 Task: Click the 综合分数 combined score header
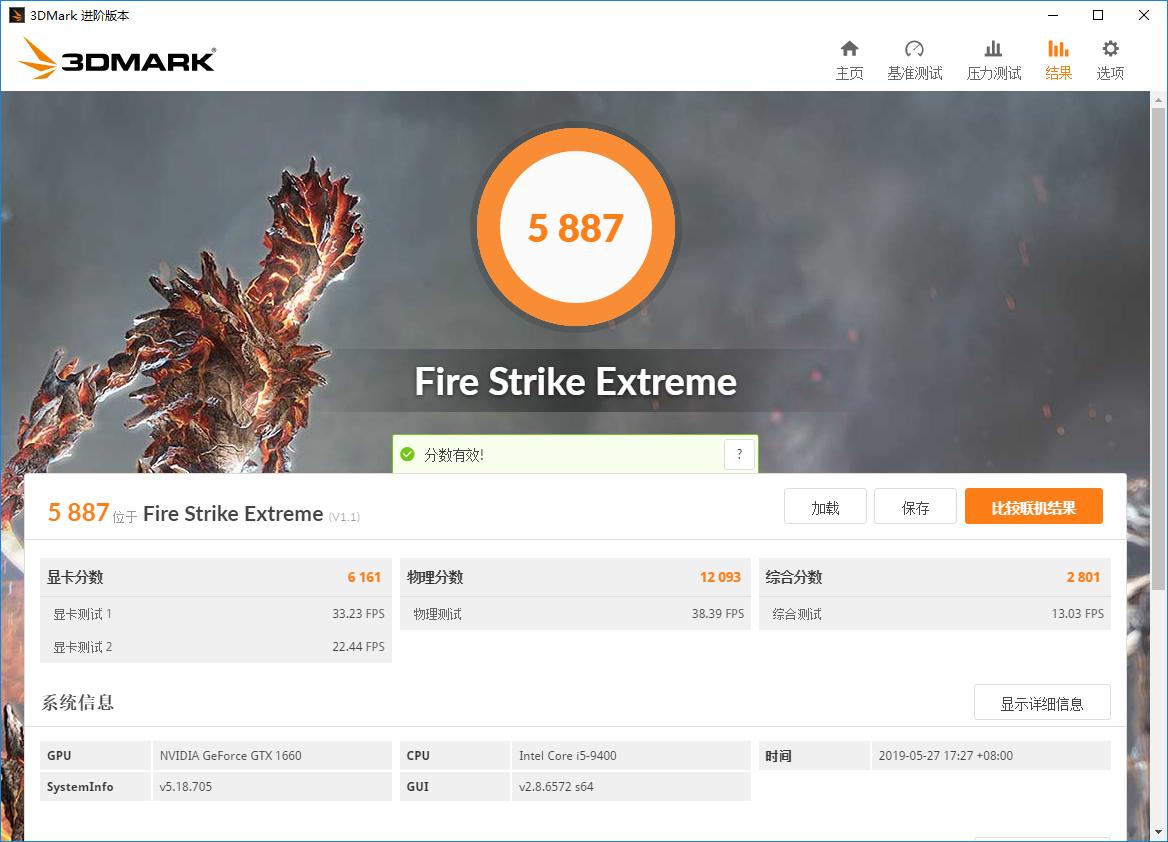(x=794, y=577)
